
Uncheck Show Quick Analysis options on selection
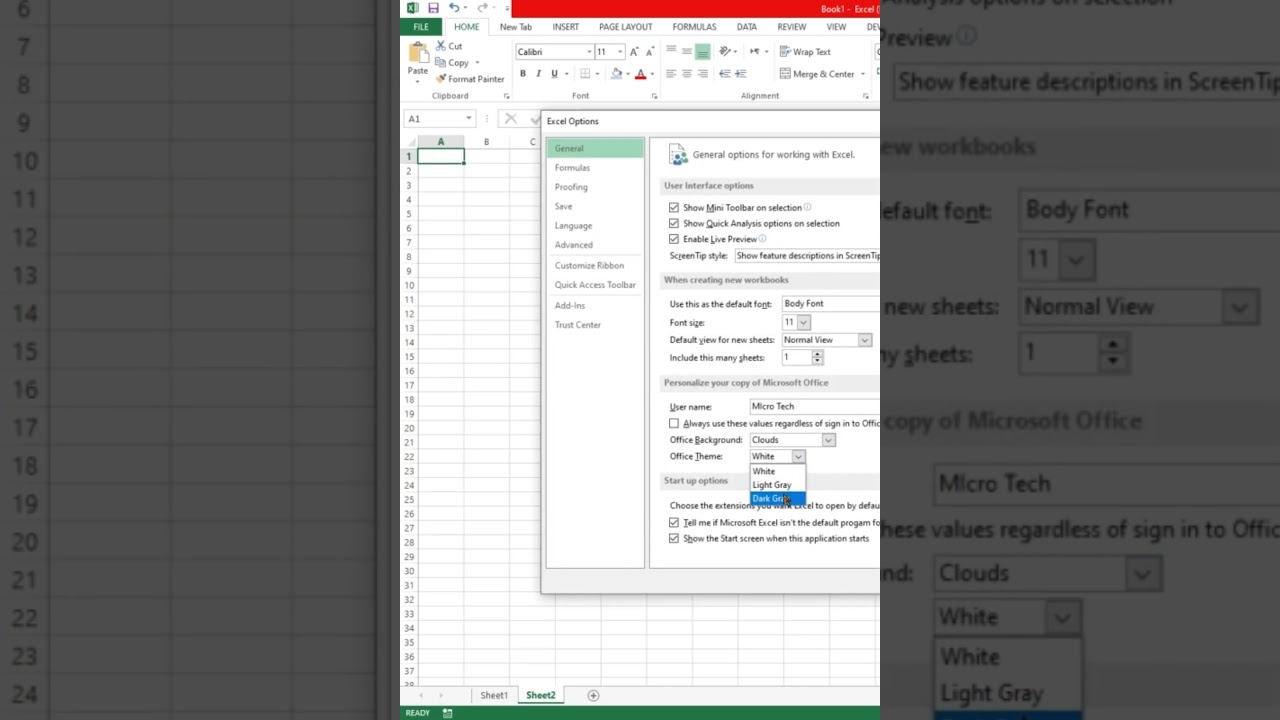(674, 223)
